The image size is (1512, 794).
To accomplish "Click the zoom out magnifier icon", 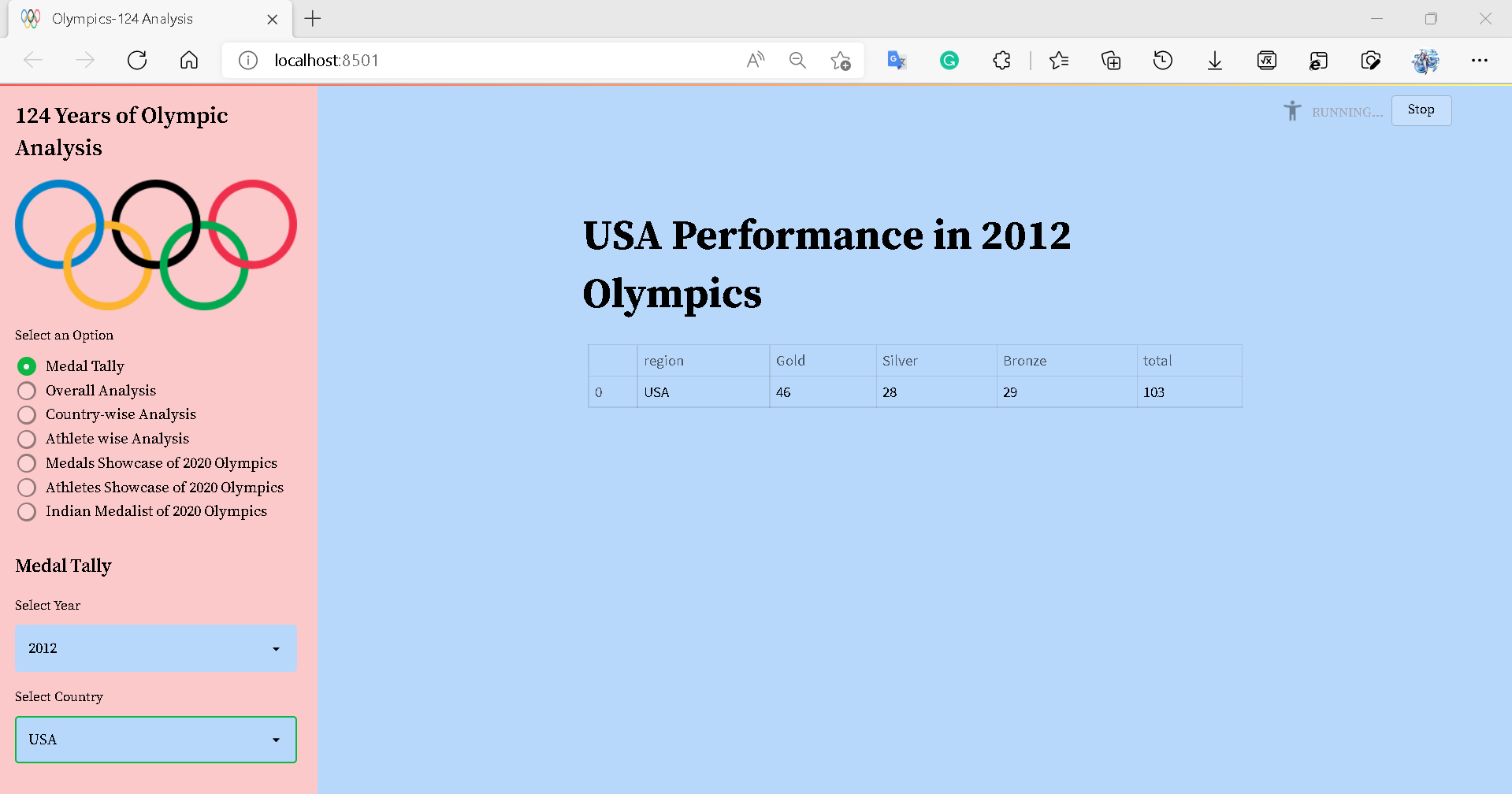I will (x=797, y=61).
